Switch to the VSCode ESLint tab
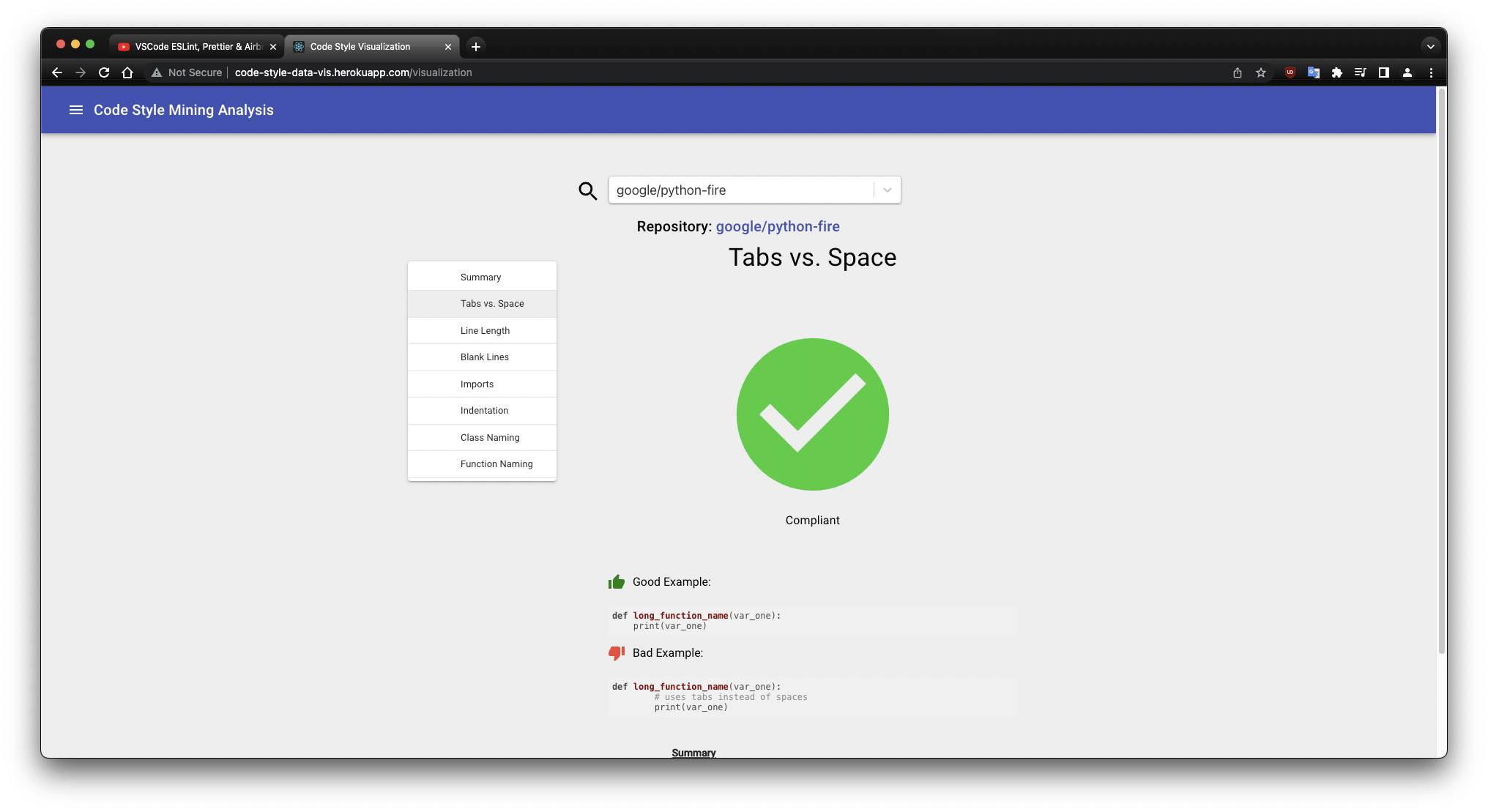 point(198,46)
